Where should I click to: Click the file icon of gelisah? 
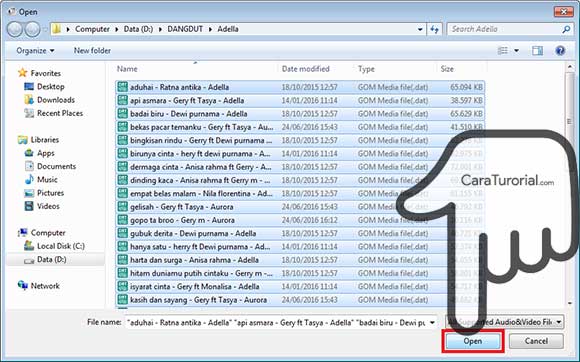click(x=122, y=207)
